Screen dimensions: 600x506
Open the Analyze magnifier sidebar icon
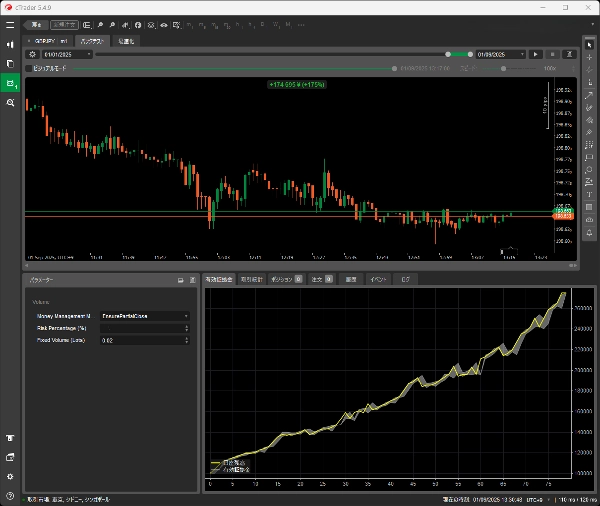pyautogui.click(x=10, y=103)
